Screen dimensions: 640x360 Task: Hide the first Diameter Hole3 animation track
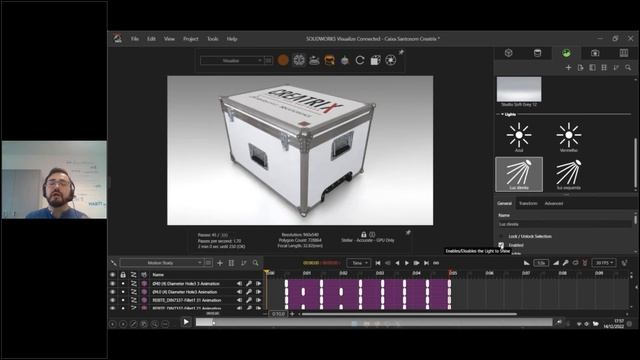click(x=113, y=283)
